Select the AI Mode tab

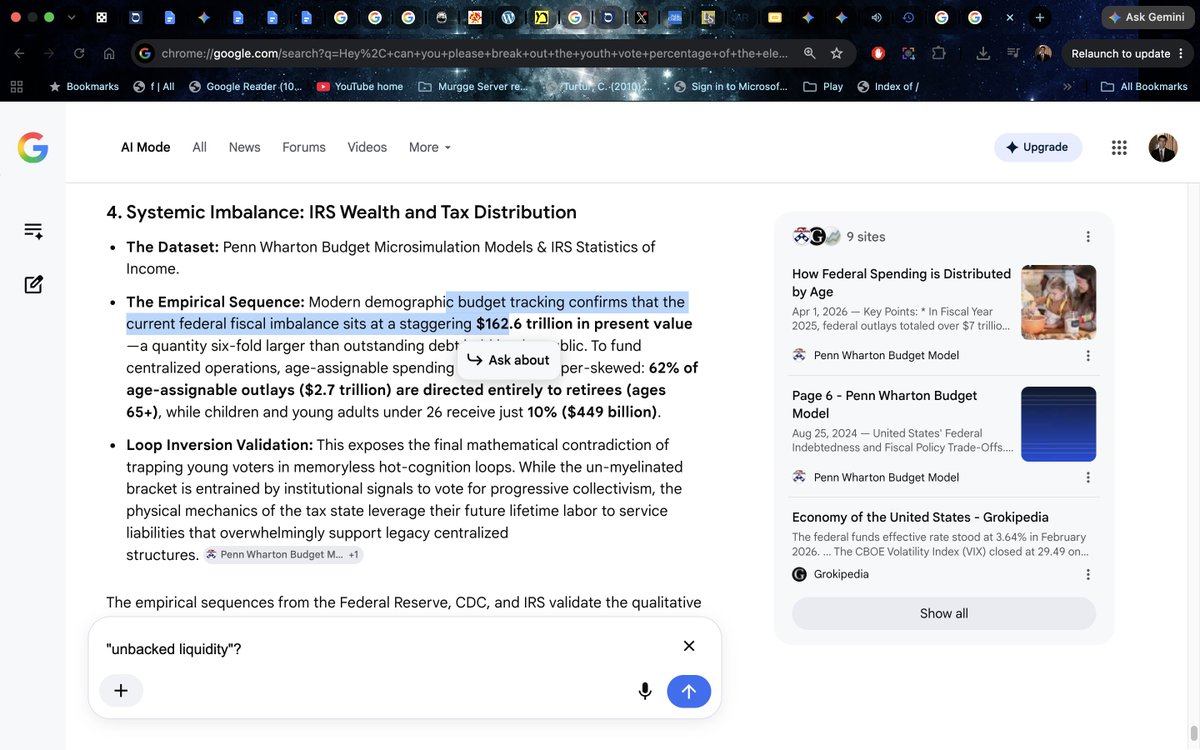coord(146,147)
